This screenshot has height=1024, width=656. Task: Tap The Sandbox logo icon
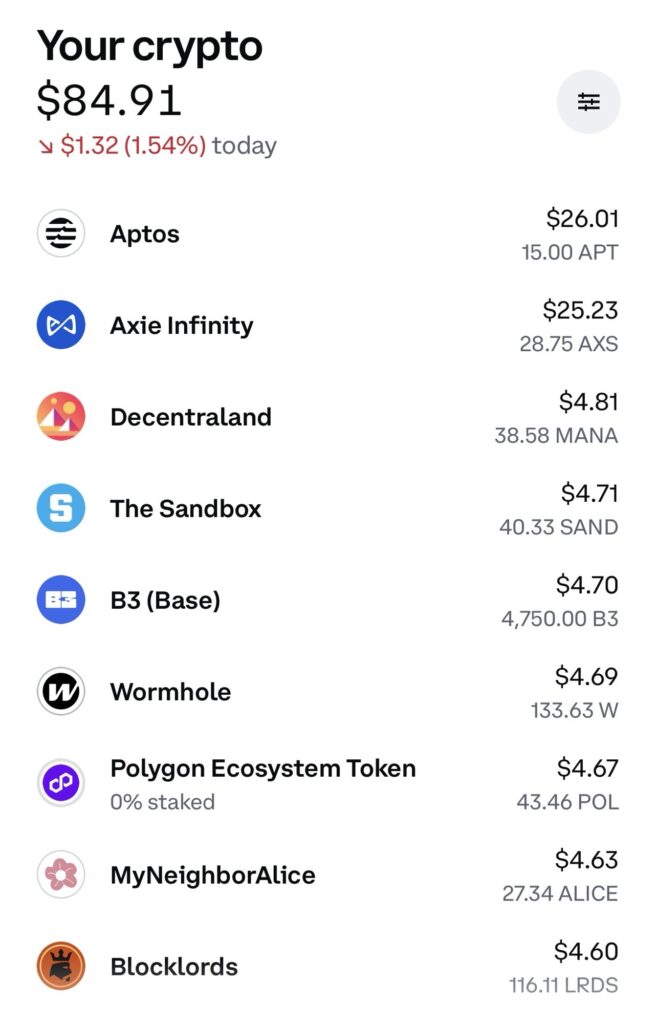(x=61, y=508)
